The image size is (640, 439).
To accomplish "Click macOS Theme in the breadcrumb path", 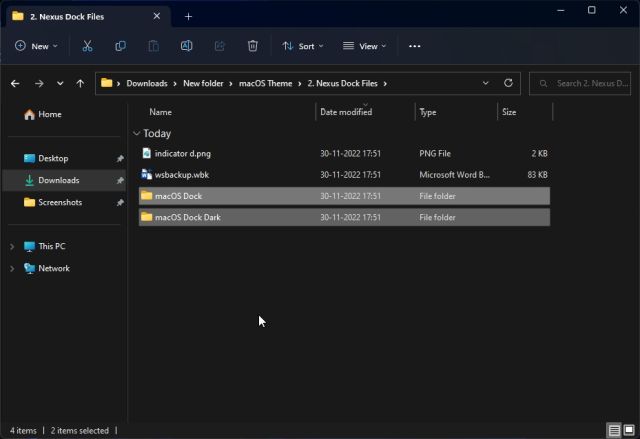I will point(265,84).
